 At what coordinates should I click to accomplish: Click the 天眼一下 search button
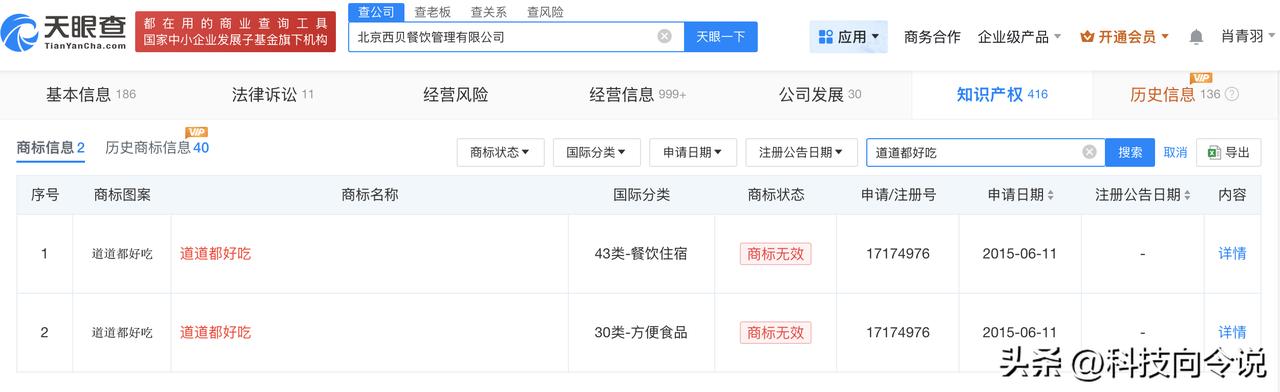(x=721, y=36)
